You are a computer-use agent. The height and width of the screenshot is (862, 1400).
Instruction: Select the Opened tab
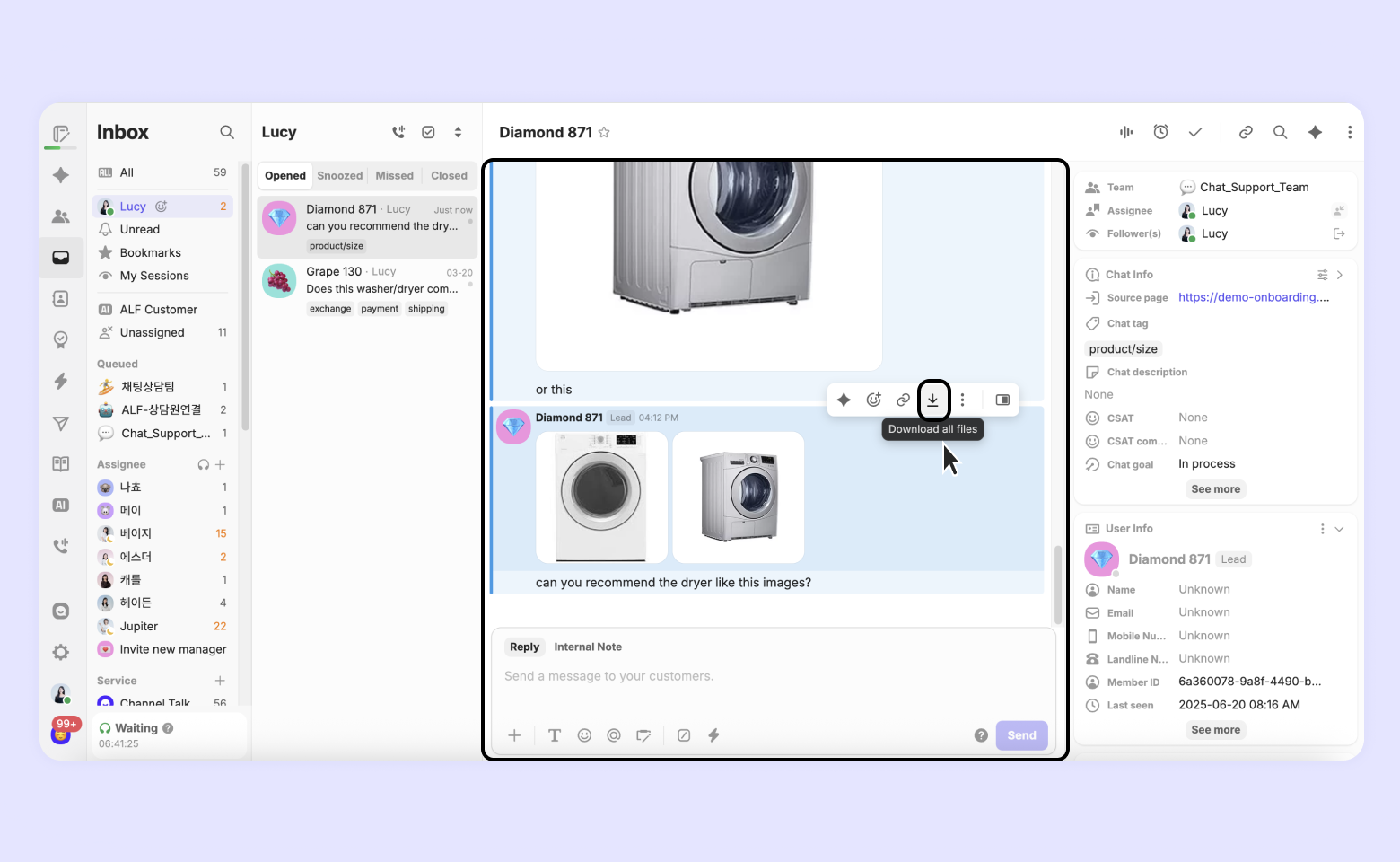285,176
